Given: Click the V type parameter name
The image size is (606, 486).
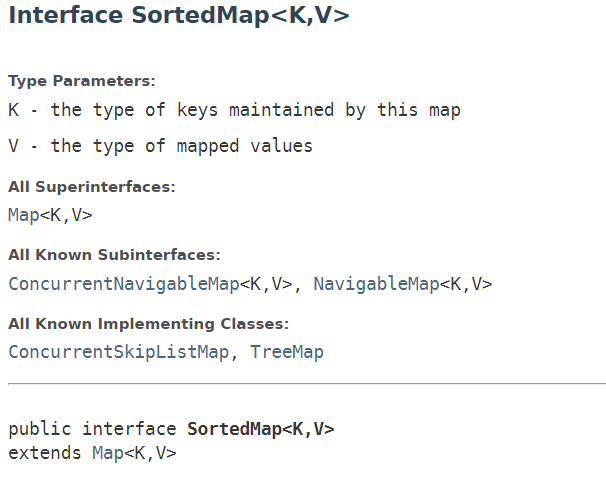Looking at the screenshot, I should pyautogui.click(x=13, y=146).
